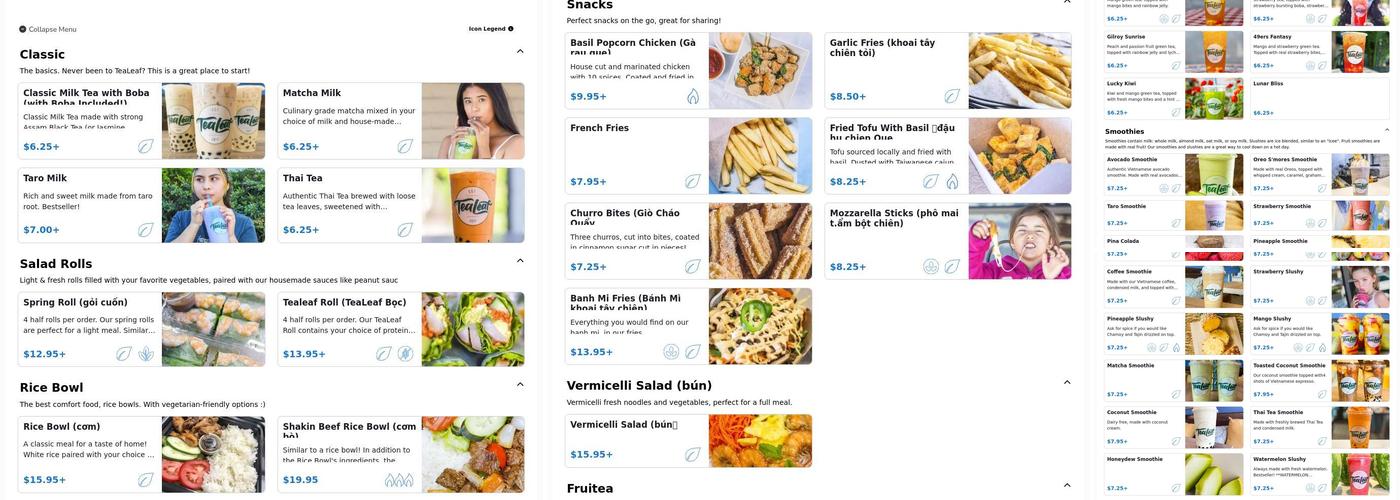Toggle the Collapse Menu control

click(48, 29)
